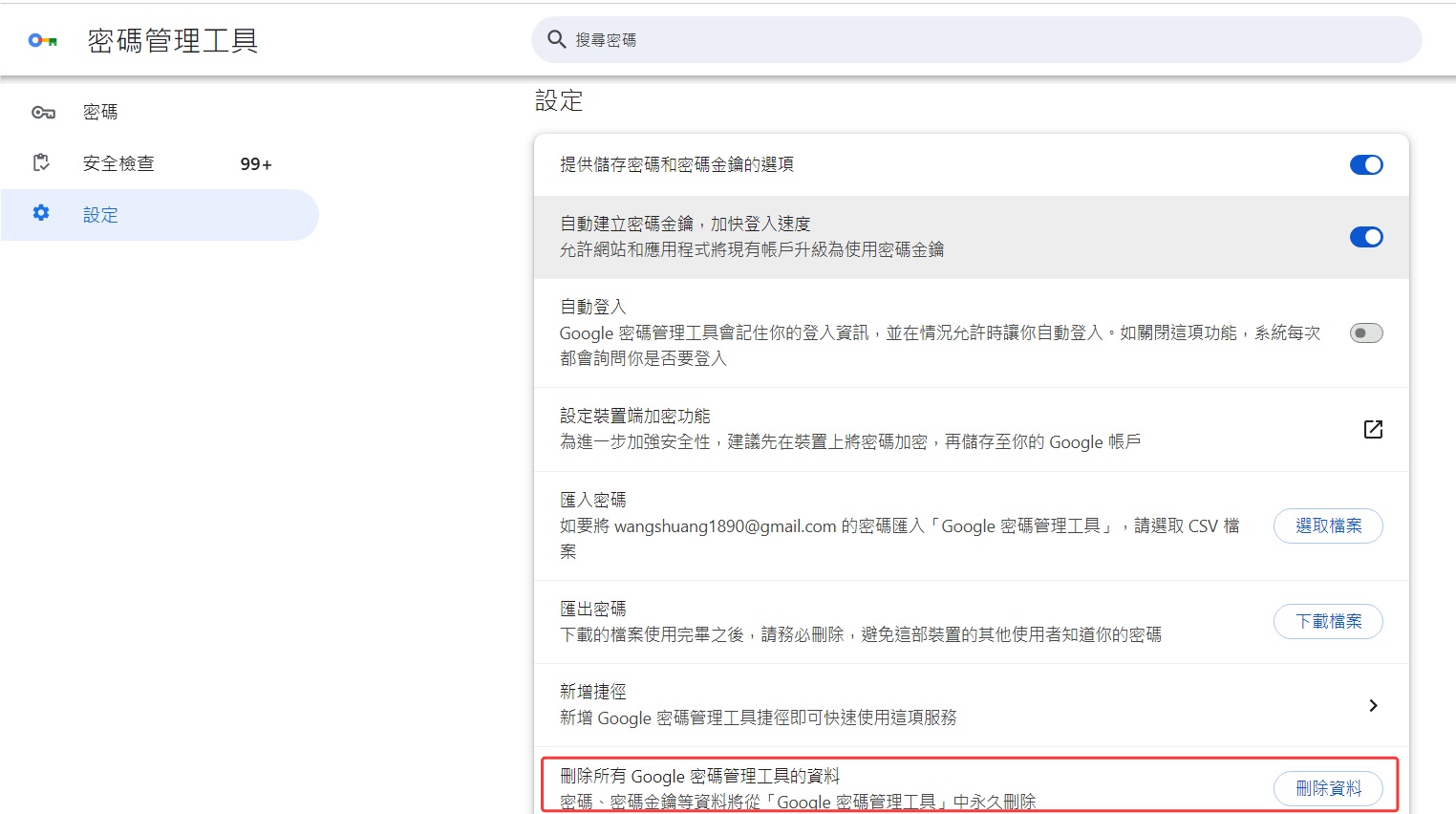Toggle 自動建立密碼金鑰 switch off
The image size is (1456, 814).
[x=1366, y=237]
